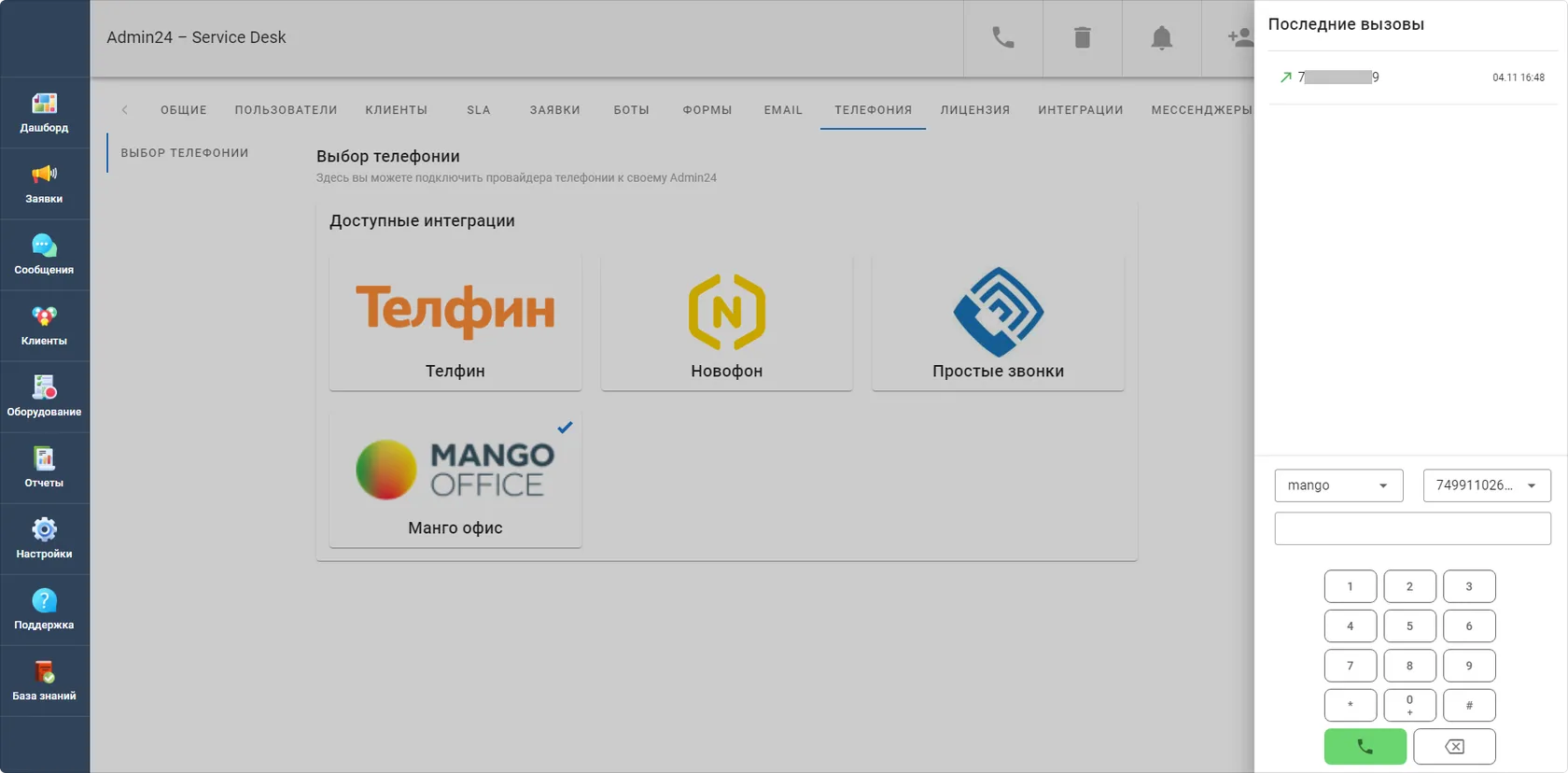Click dialpad digit 9

pyautogui.click(x=1469, y=666)
